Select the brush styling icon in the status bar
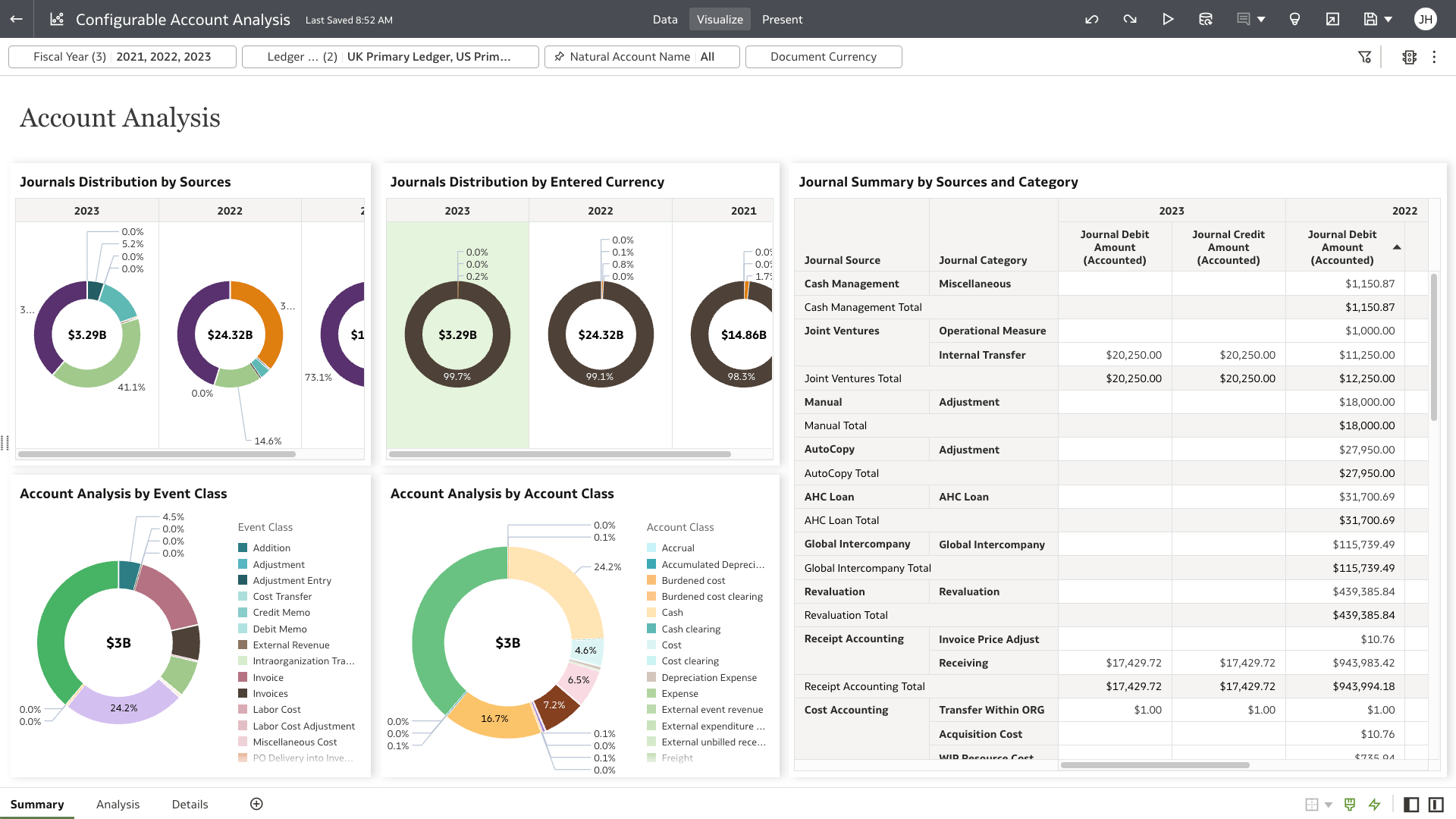The height and width of the screenshot is (819, 1456). point(1351,804)
